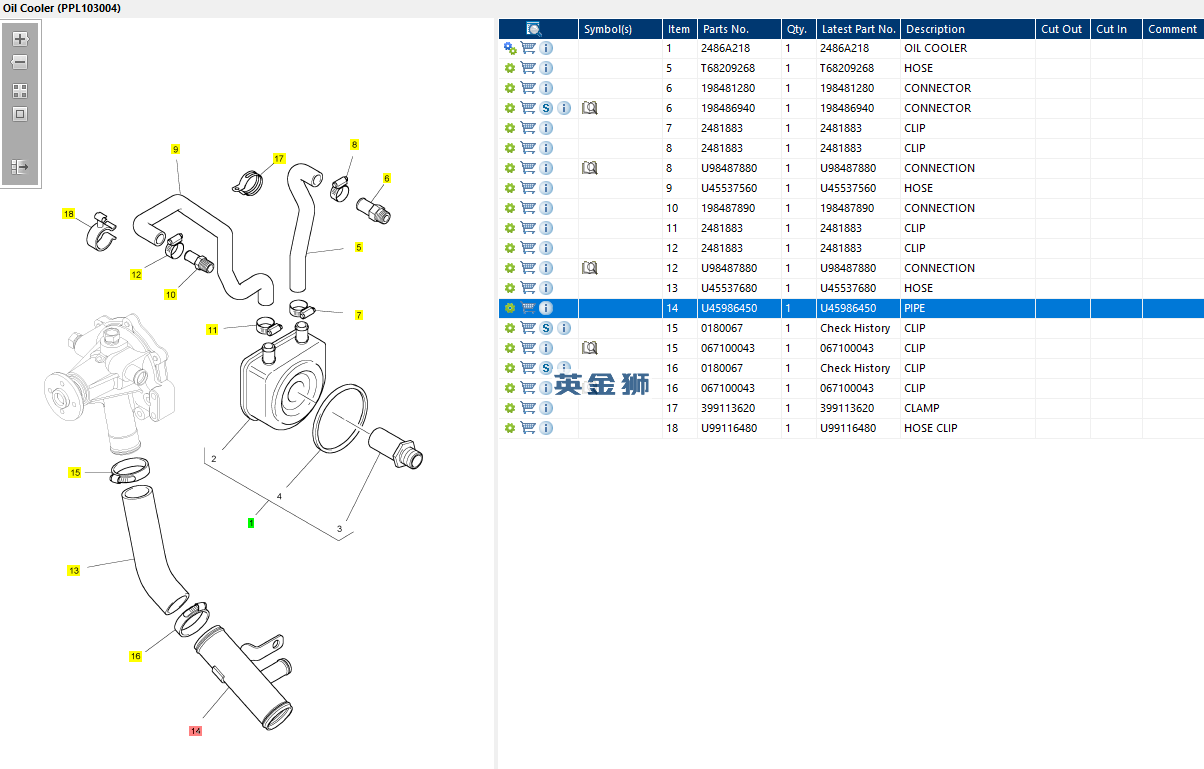The image size is (1204, 769).
Task: Click green gear icon on CLAMP 399113620 row
Action: [x=510, y=408]
